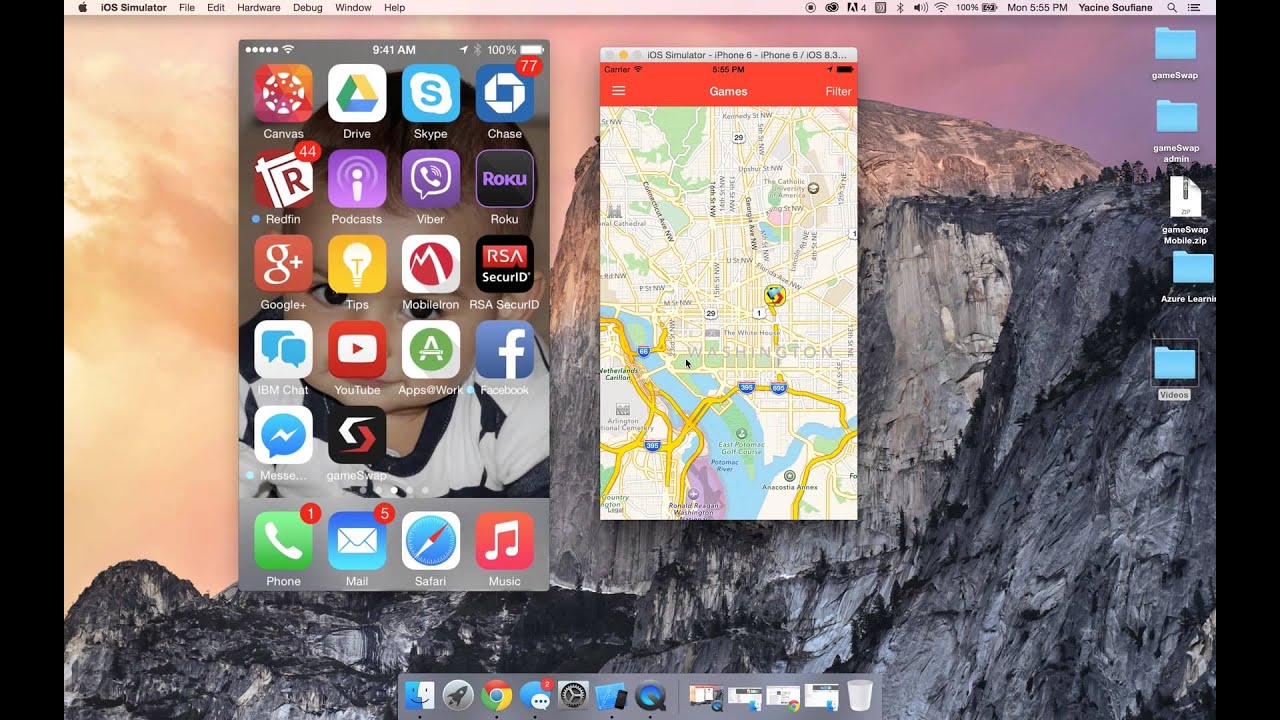
Task: Open Finder from the Mac dock
Action: pos(420,696)
